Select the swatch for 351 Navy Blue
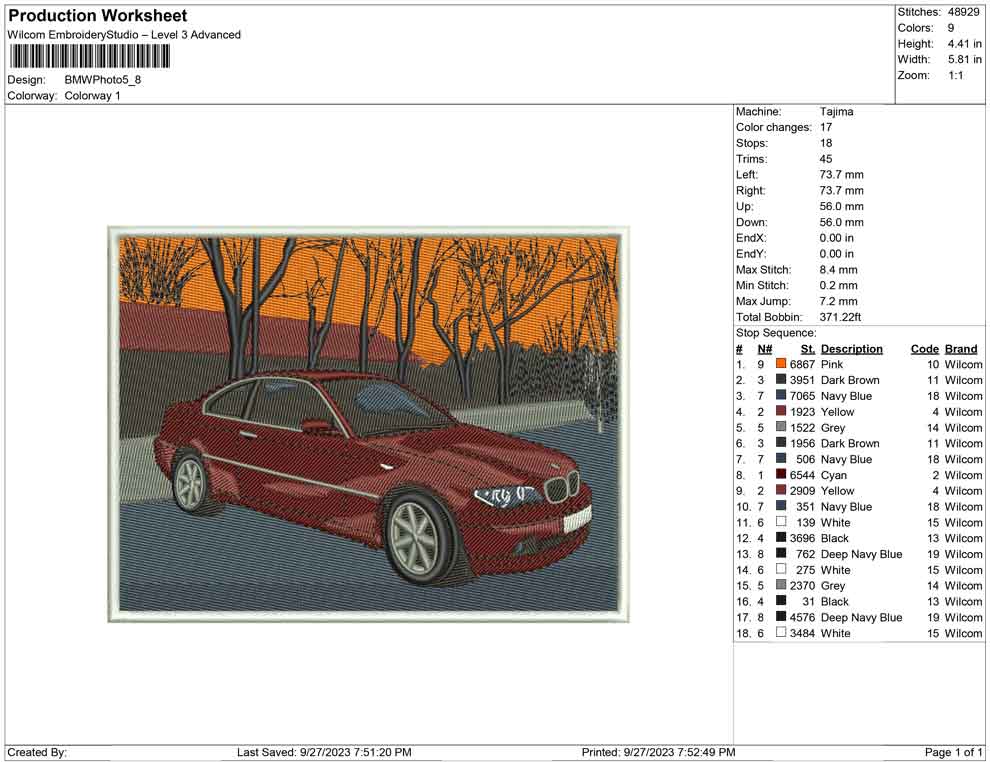Viewport: 990px width, 762px height. coord(781,506)
